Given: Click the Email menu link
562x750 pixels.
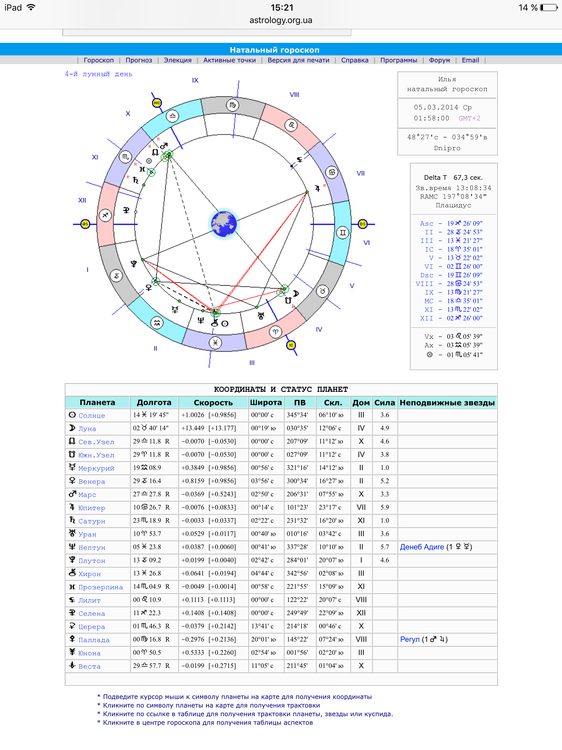Looking at the screenshot, I should [x=470, y=60].
